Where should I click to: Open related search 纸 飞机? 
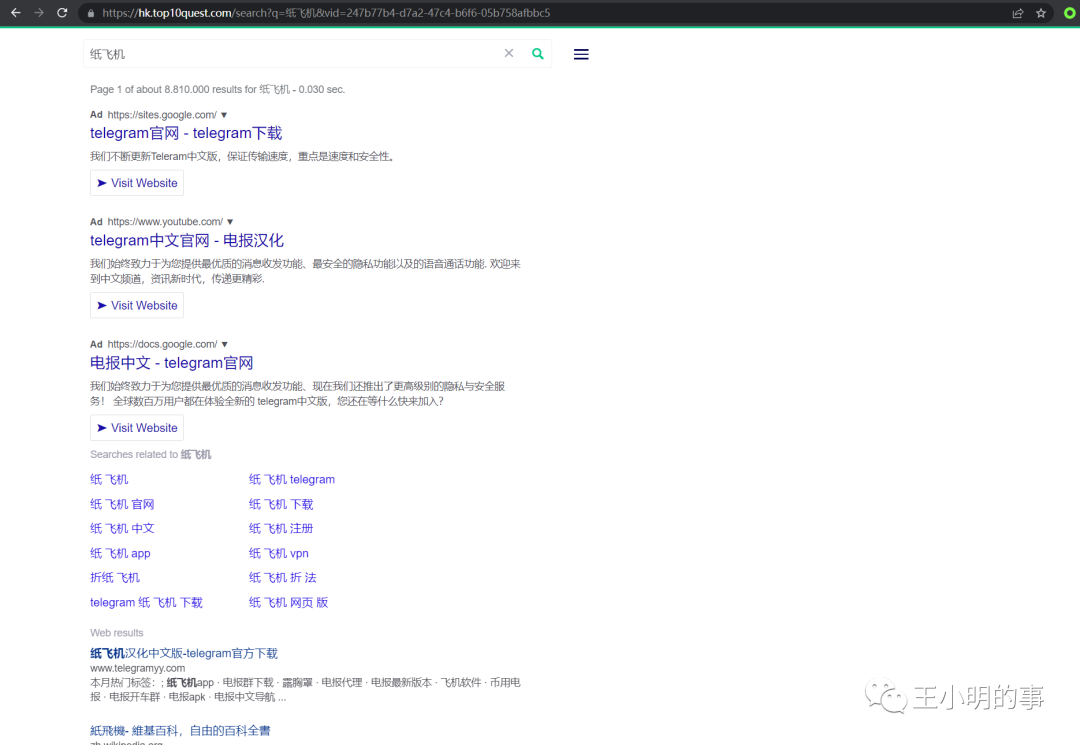109,479
